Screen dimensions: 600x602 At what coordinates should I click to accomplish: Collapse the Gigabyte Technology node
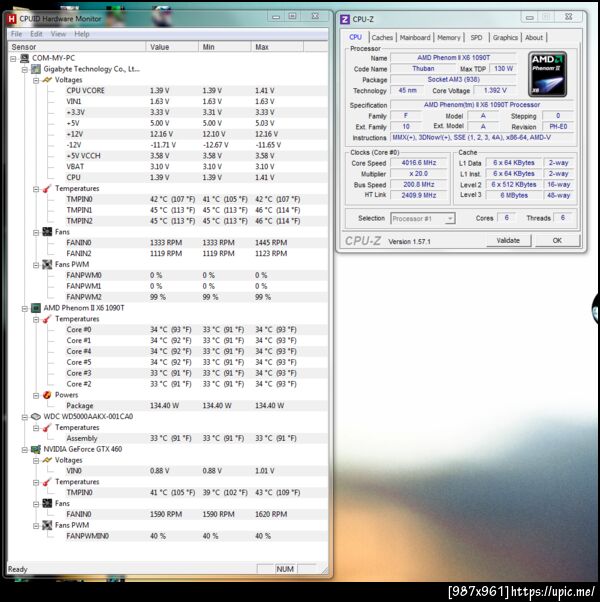pyautogui.click(x=25, y=69)
